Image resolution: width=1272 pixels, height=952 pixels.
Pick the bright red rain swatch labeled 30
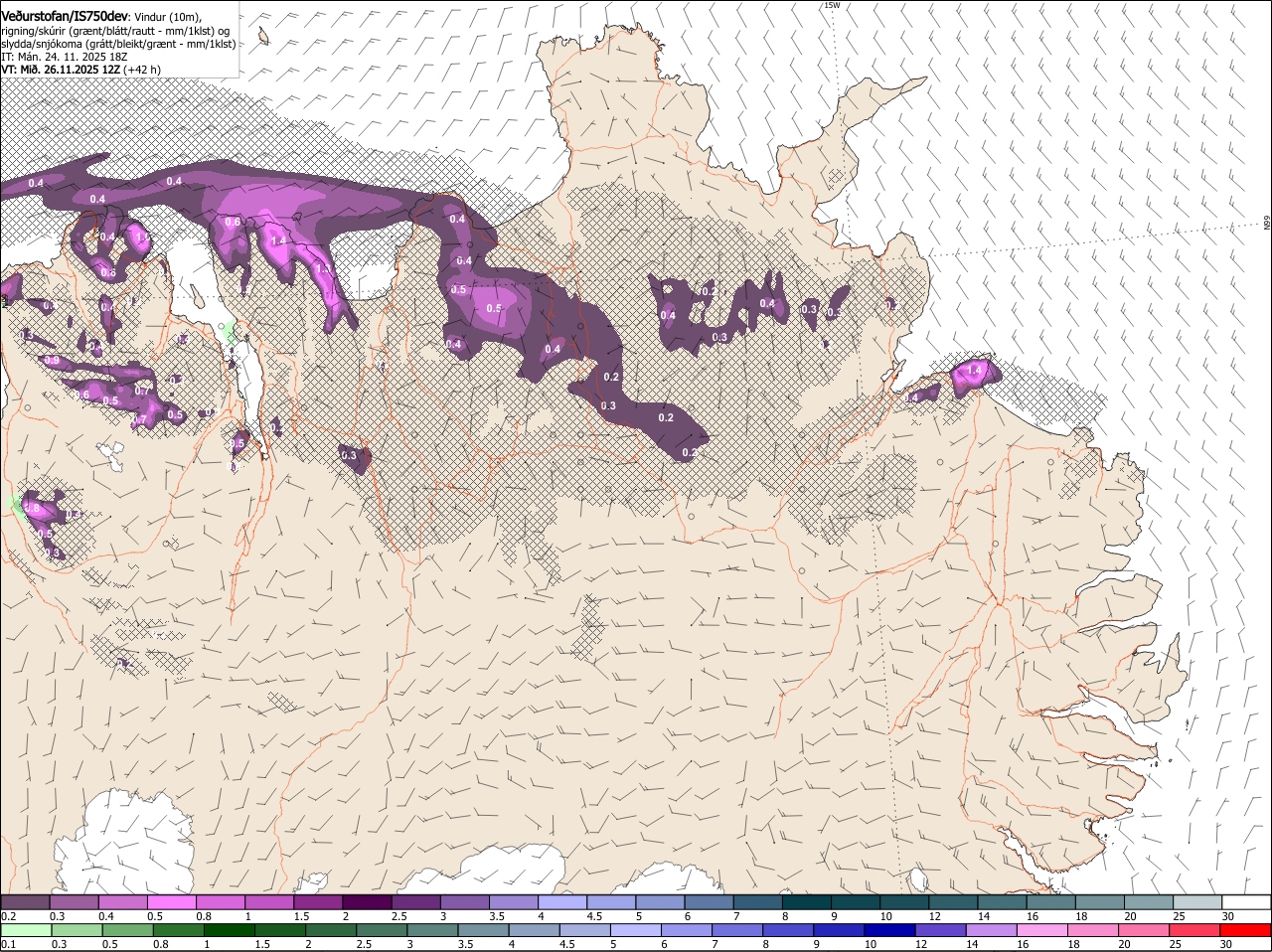[1245, 930]
